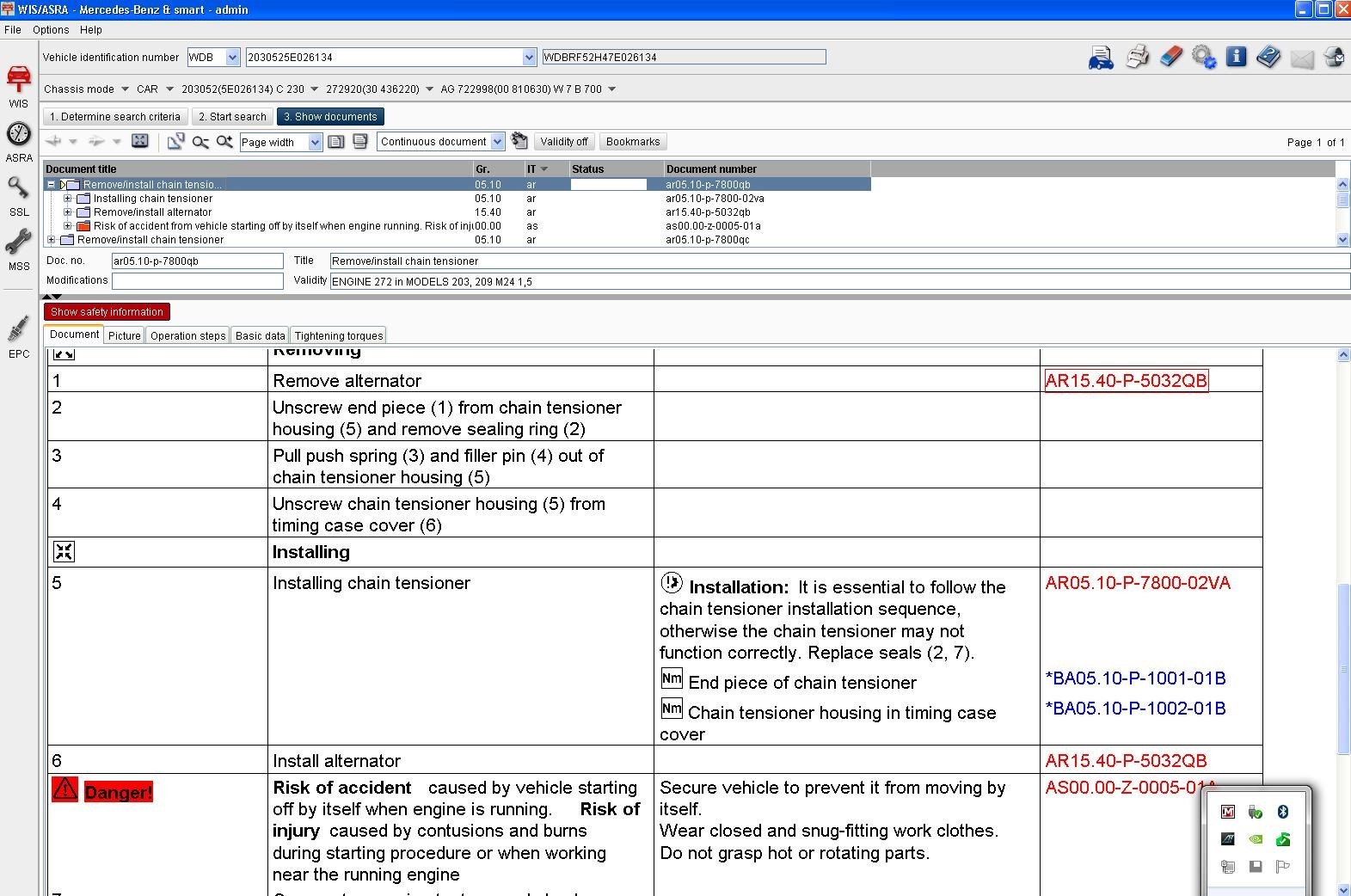Click the red-blue eraser icon

click(x=1170, y=58)
